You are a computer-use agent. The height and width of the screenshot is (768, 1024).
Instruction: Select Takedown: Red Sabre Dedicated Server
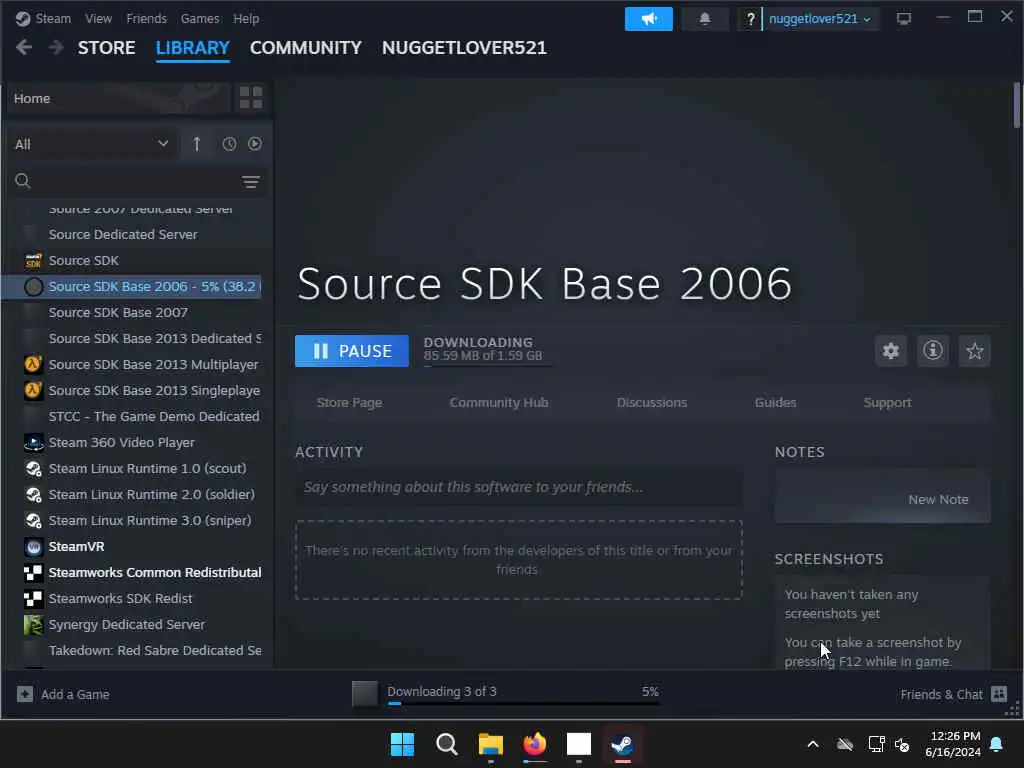tap(155, 650)
